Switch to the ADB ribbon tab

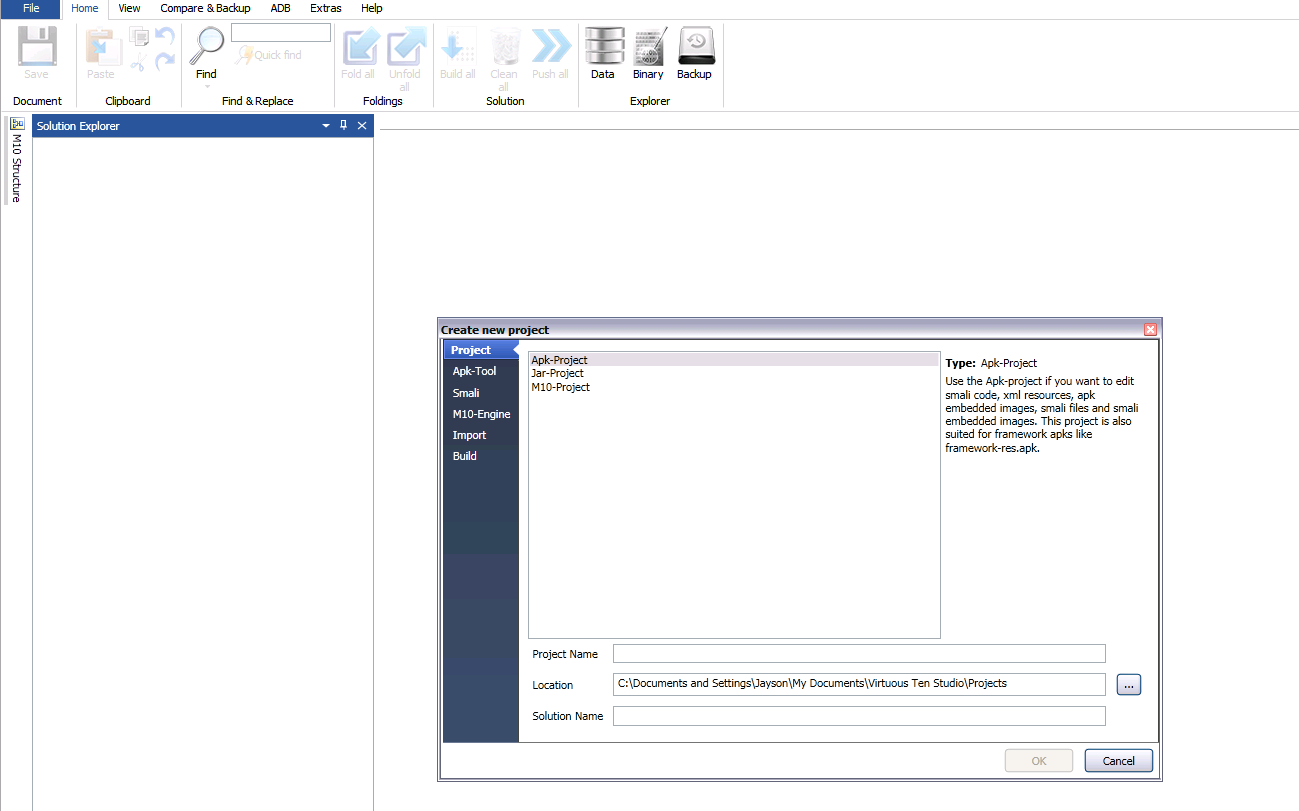[x=280, y=8]
